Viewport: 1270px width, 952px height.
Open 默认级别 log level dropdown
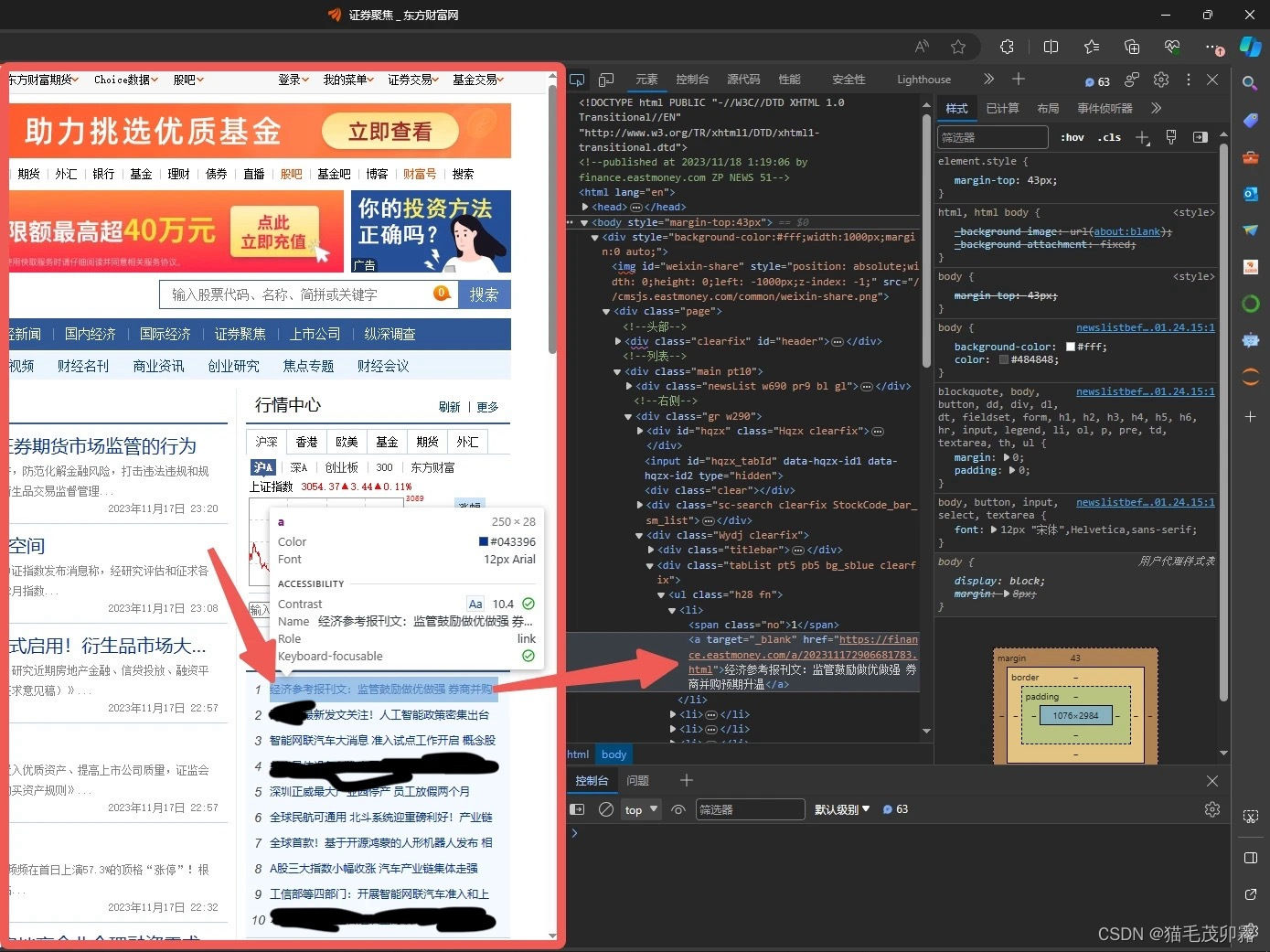(841, 809)
